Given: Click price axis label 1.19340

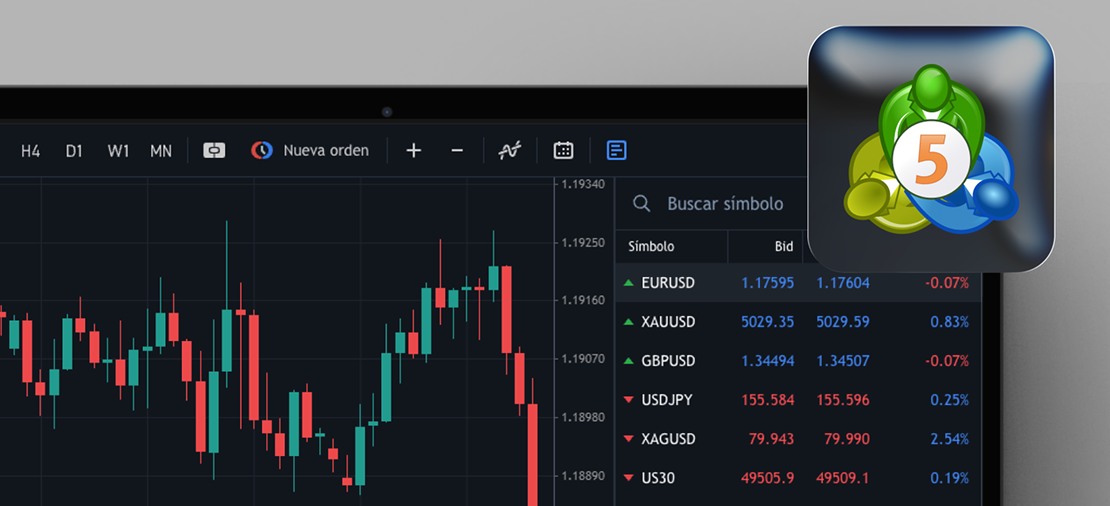Looking at the screenshot, I should pyautogui.click(x=583, y=184).
